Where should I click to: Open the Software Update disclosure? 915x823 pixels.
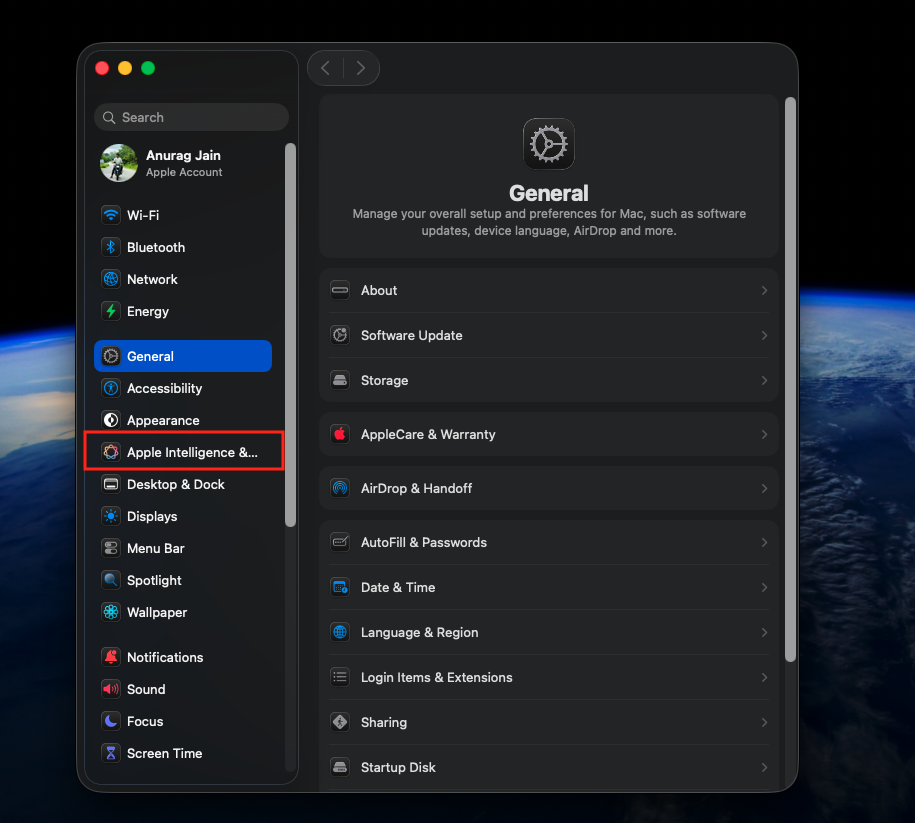(764, 335)
